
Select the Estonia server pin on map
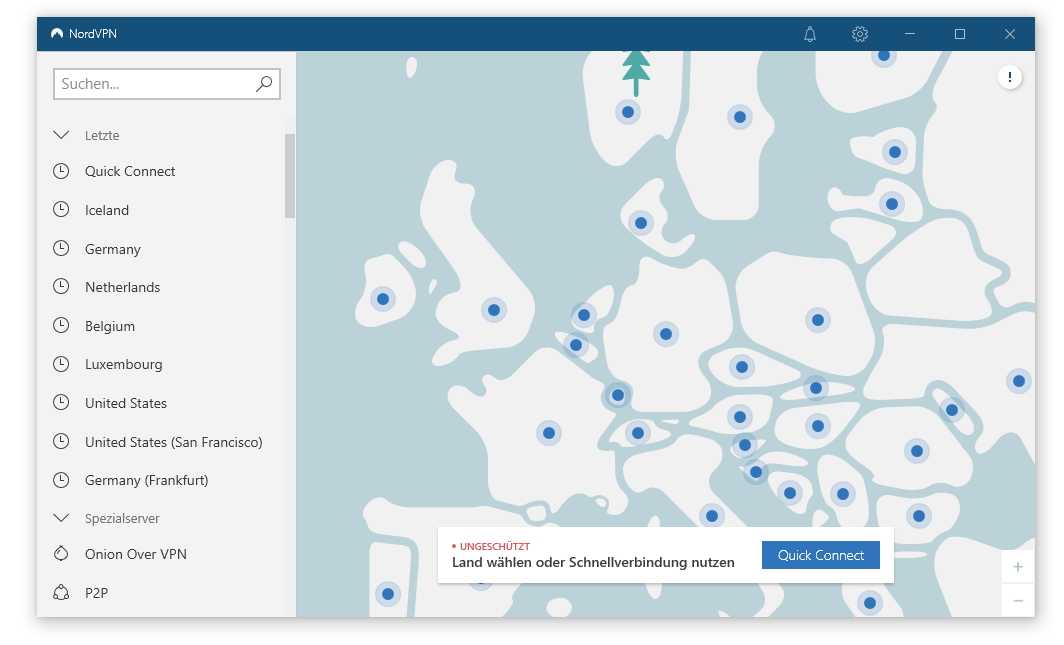(895, 152)
